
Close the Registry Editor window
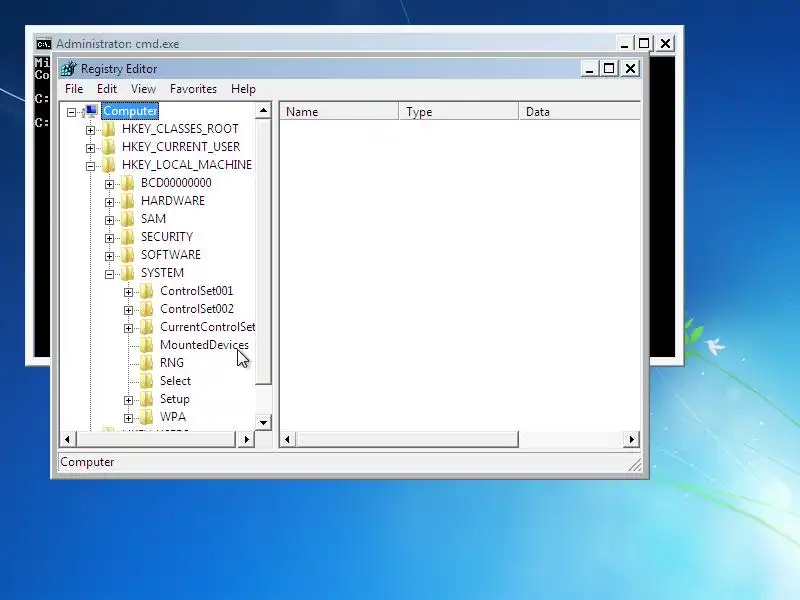tap(631, 68)
